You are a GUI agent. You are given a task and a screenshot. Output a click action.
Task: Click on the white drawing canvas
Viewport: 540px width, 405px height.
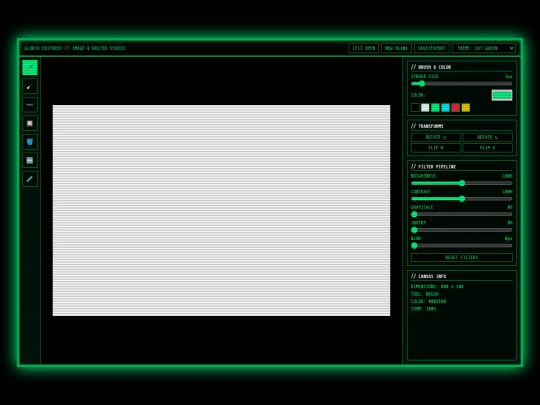click(221, 210)
